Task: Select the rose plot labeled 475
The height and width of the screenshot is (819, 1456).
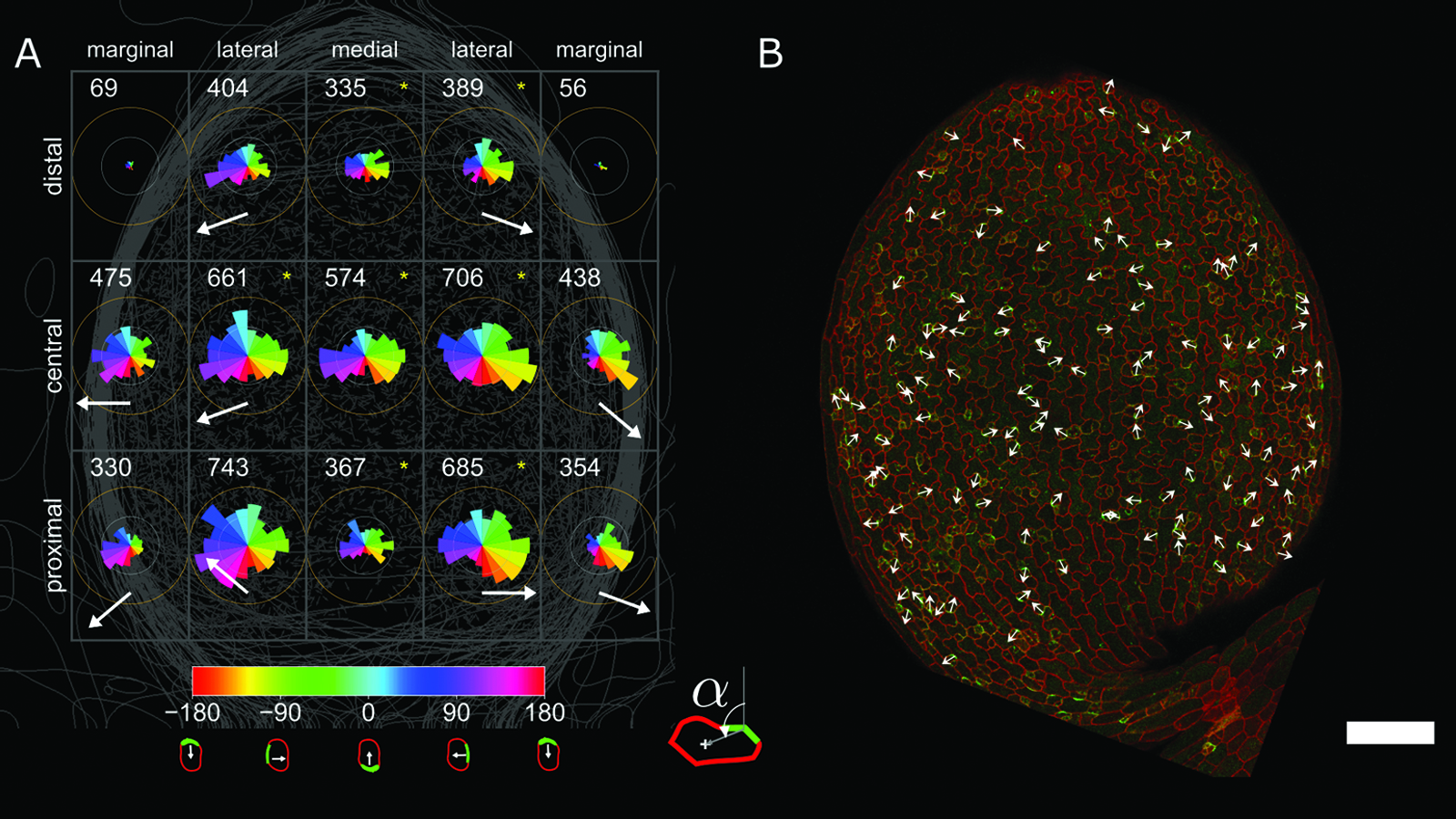Action: (x=127, y=356)
